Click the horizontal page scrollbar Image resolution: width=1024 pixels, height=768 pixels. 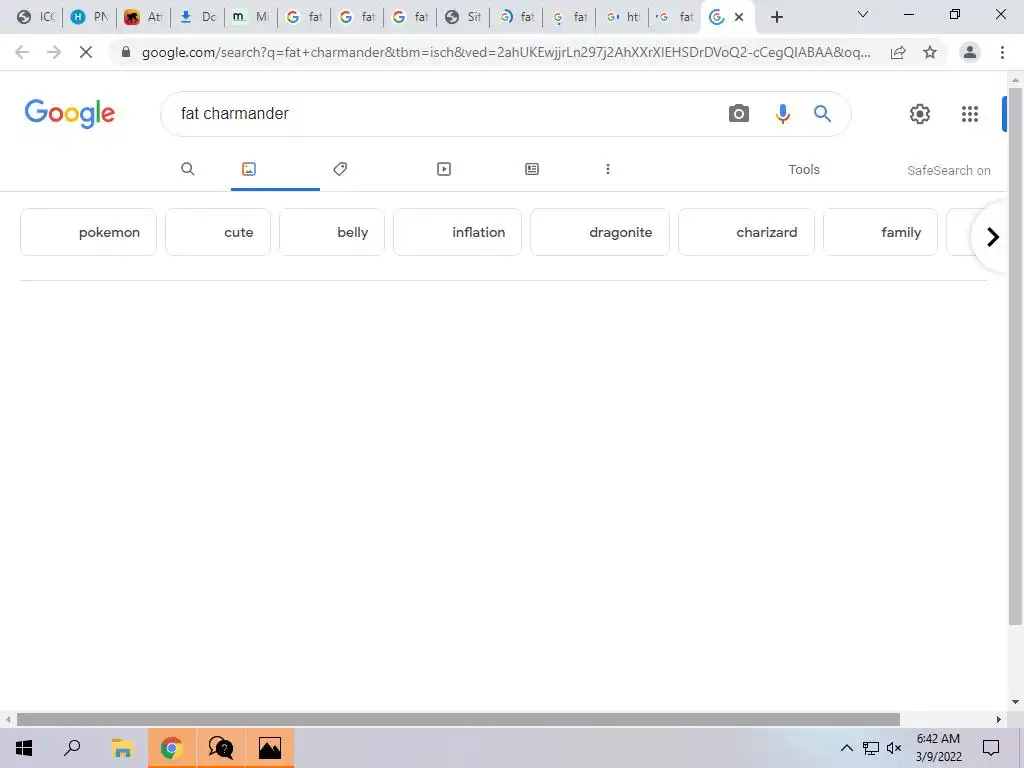pos(458,719)
